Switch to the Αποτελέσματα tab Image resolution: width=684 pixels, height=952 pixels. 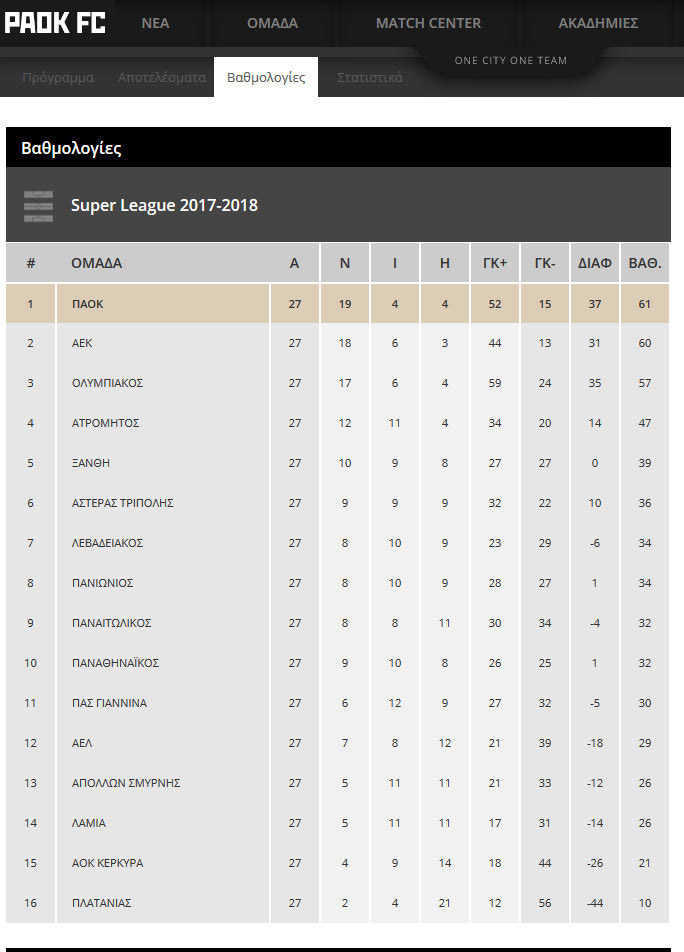point(162,77)
